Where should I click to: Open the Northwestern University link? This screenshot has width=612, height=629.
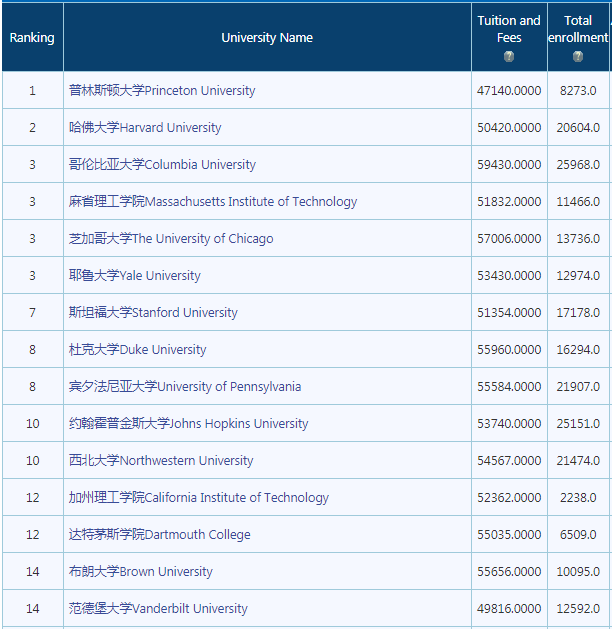[161, 461]
